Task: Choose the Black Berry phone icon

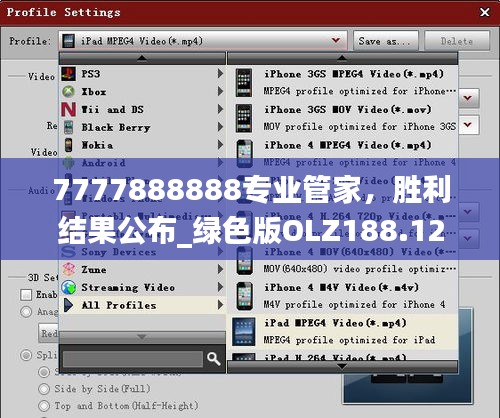Action: click(x=68, y=127)
